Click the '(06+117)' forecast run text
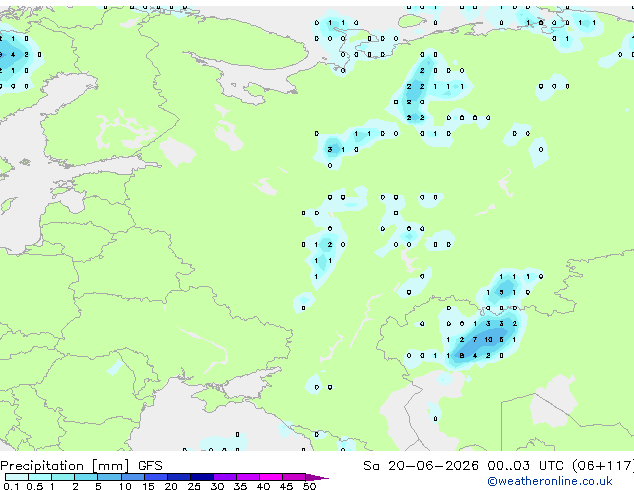634x490 pixels. (x=602, y=466)
